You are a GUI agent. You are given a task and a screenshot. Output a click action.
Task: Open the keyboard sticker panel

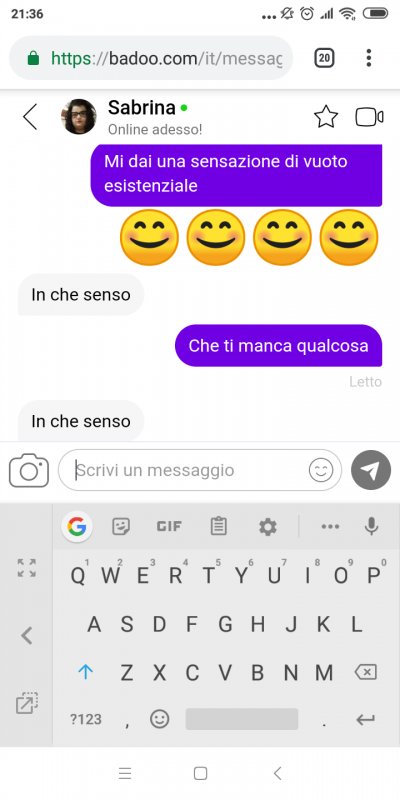tap(121, 526)
